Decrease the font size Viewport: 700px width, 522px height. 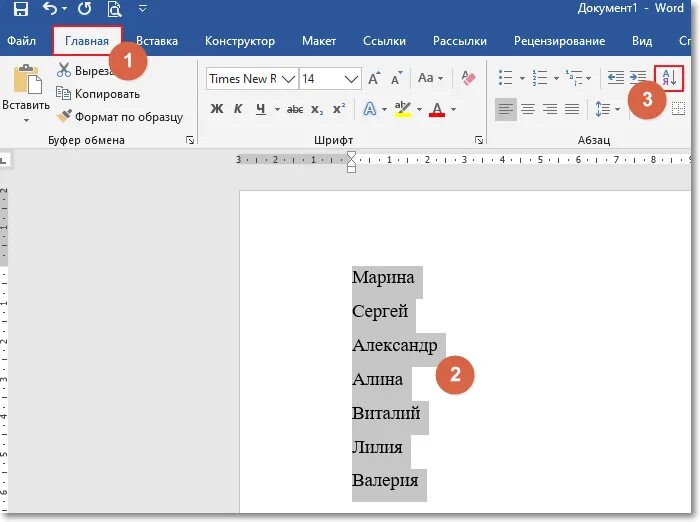tap(396, 79)
